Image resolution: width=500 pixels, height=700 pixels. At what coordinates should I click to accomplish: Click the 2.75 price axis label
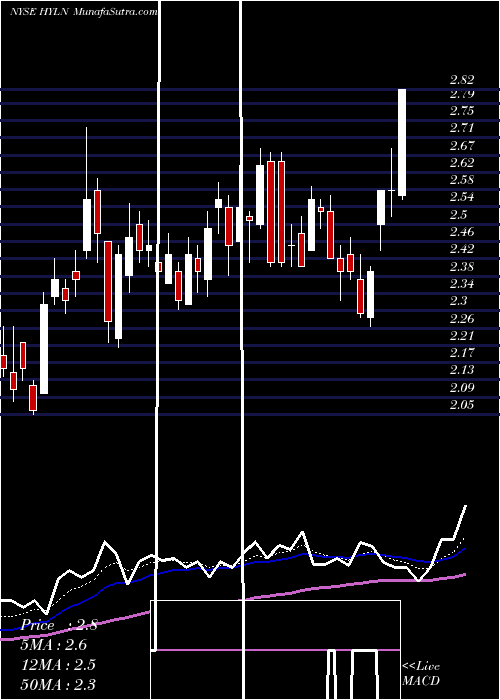tap(462, 112)
